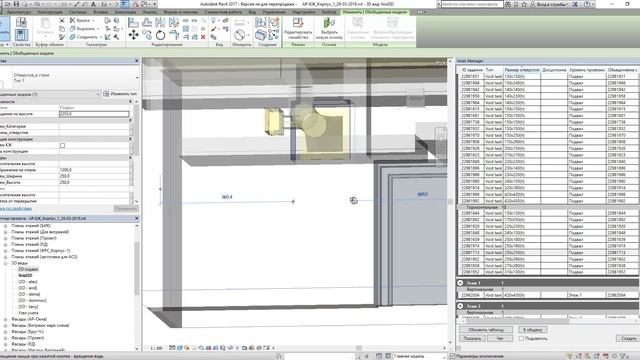Click the keyword search field in title bar
The image size is (640, 360).
[472, 4]
